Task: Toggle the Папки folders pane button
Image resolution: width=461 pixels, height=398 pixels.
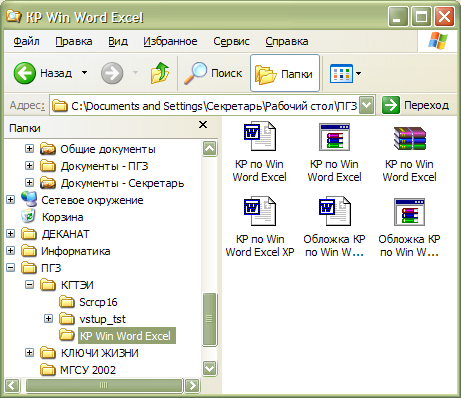Action: tap(285, 73)
